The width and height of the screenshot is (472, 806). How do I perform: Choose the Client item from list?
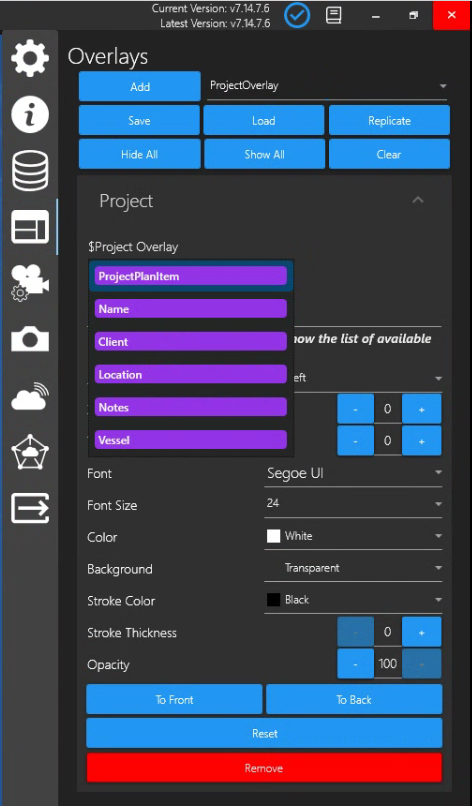point(191,342)
